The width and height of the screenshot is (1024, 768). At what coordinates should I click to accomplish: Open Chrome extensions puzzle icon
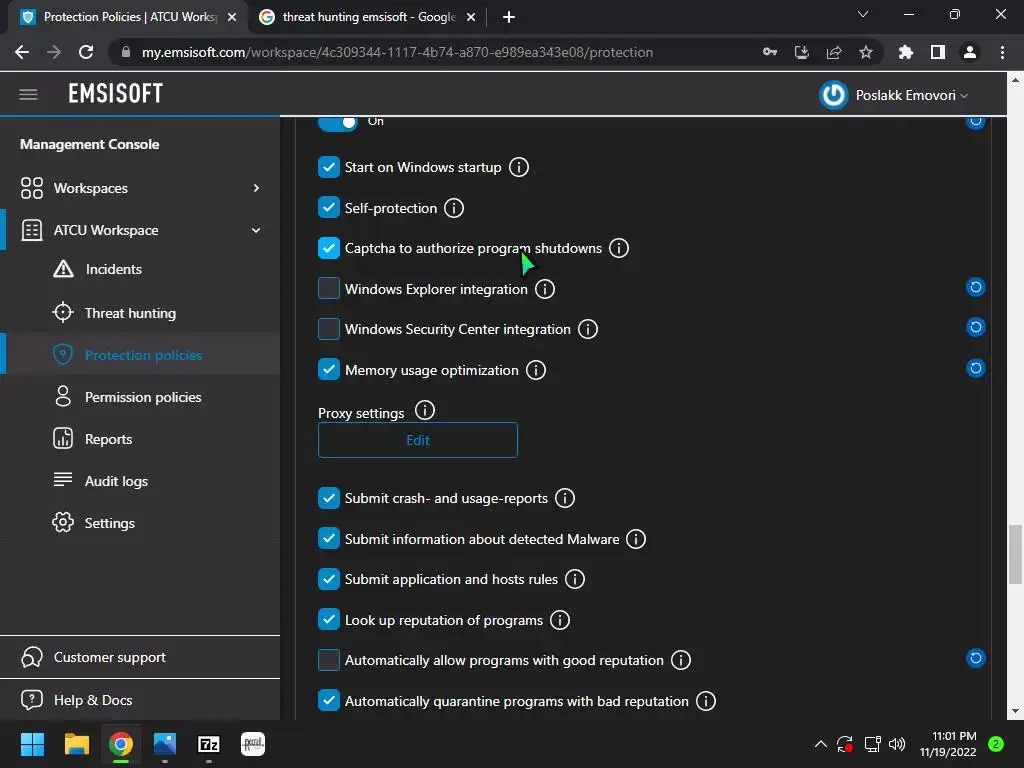[x=905, y=52]
